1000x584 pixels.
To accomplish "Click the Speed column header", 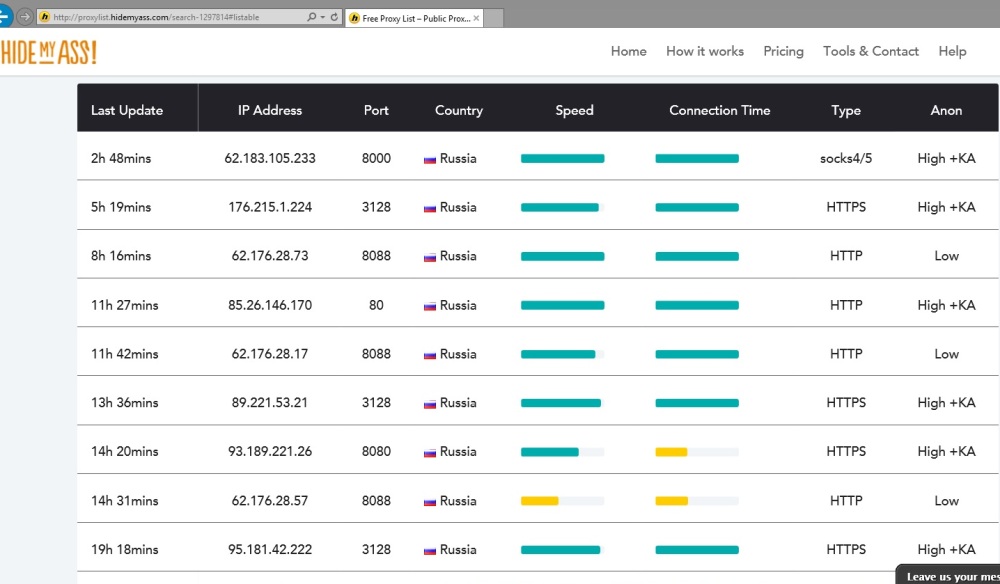I will (574, 110).
